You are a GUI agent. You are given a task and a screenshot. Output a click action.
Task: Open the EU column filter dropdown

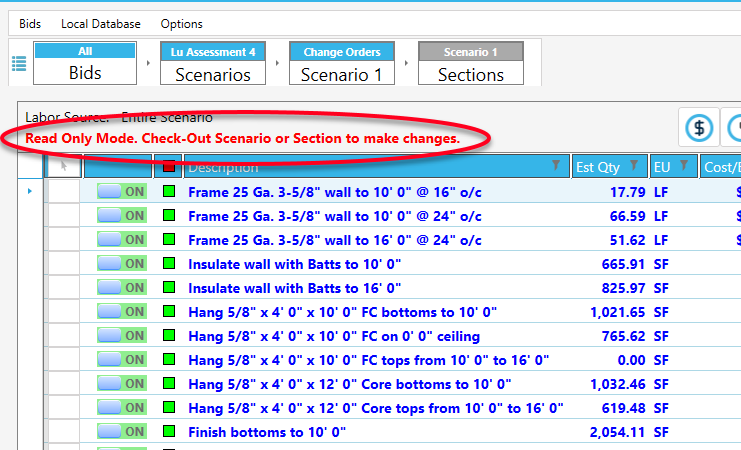pyautogui.click(x=684, y=166)
